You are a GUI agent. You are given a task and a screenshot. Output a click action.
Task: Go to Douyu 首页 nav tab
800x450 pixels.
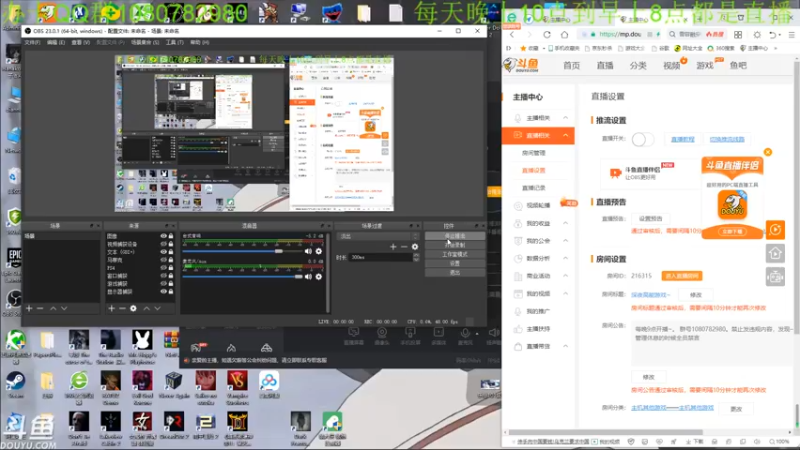[x=571, y=65]
